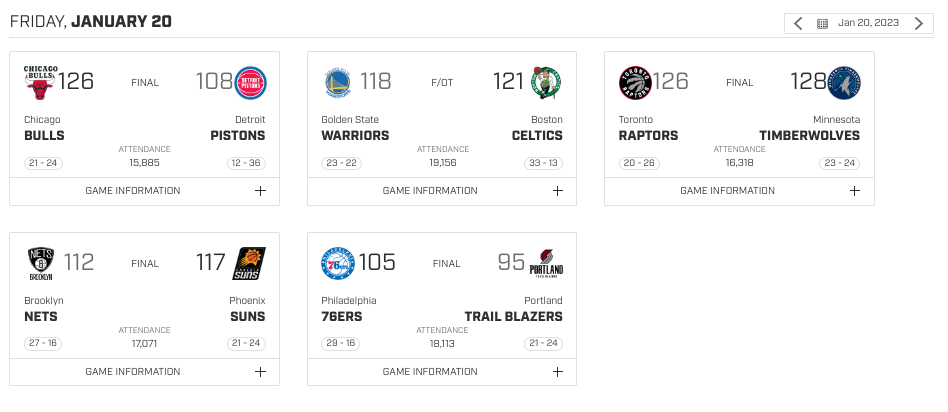Open the TIMBERWOLVES team name link
The height and width of the screenshot is (412, 948).
coord(809,136)
